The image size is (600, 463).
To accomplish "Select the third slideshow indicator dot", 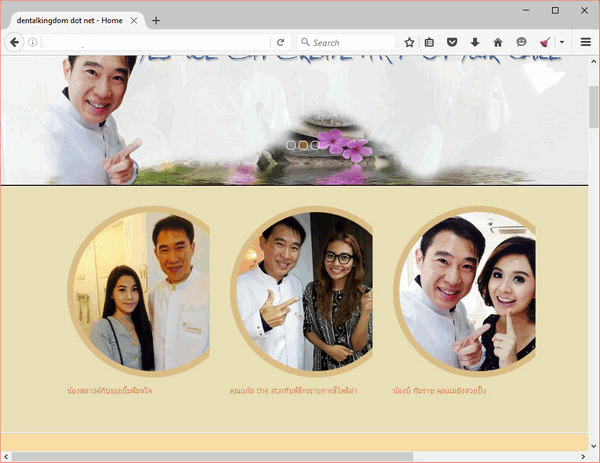I will coord(315,145).
